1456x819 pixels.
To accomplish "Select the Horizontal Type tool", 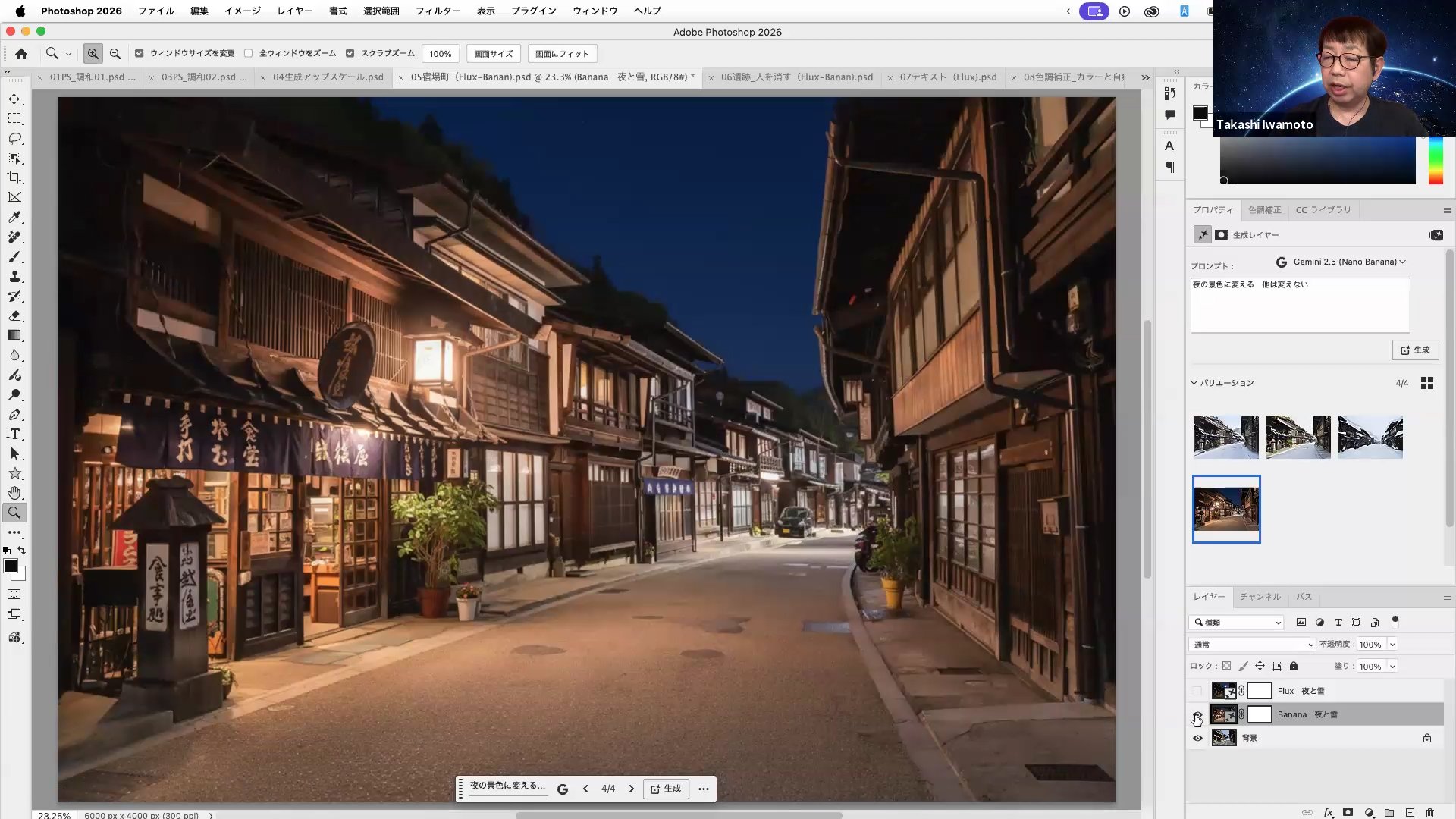I will 14,434.
